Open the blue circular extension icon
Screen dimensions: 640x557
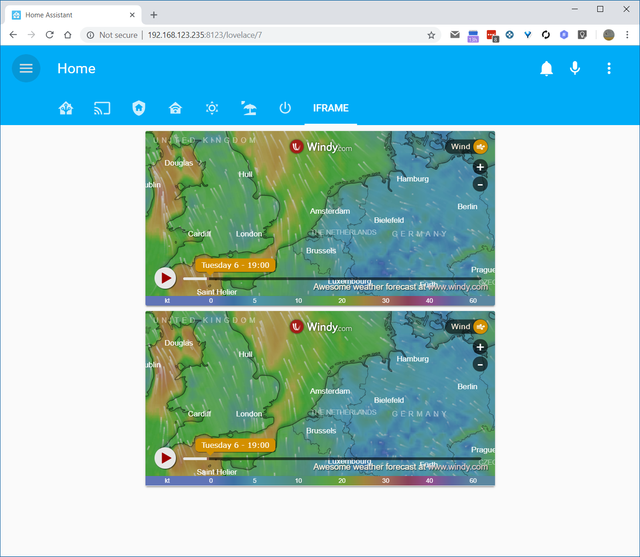pos(509,35)
